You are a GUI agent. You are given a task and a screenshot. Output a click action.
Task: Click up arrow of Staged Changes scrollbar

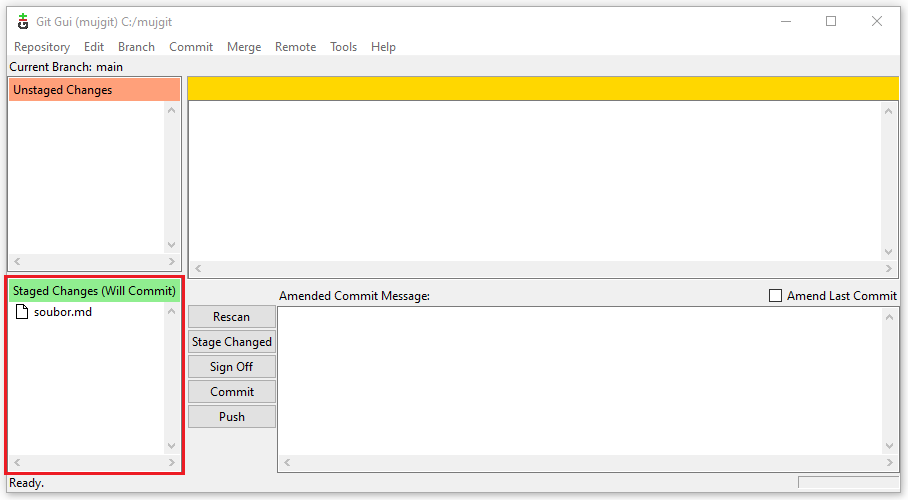(x=171, y=312)
